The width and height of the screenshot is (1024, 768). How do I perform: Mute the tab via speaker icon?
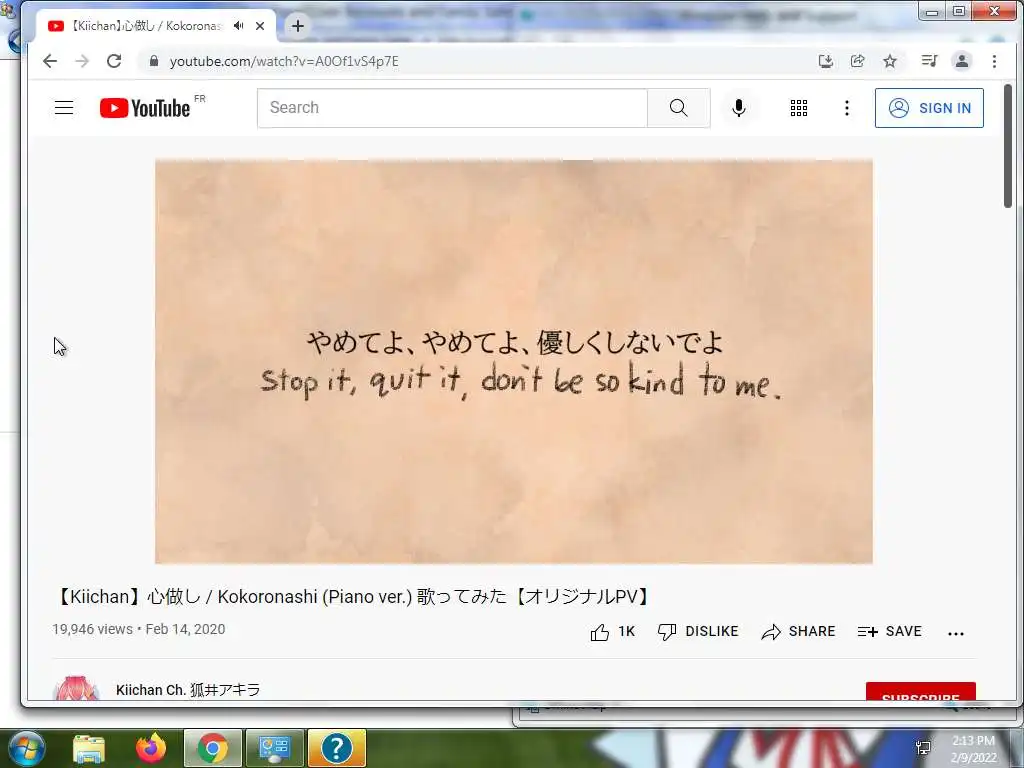tap(239, 26)
